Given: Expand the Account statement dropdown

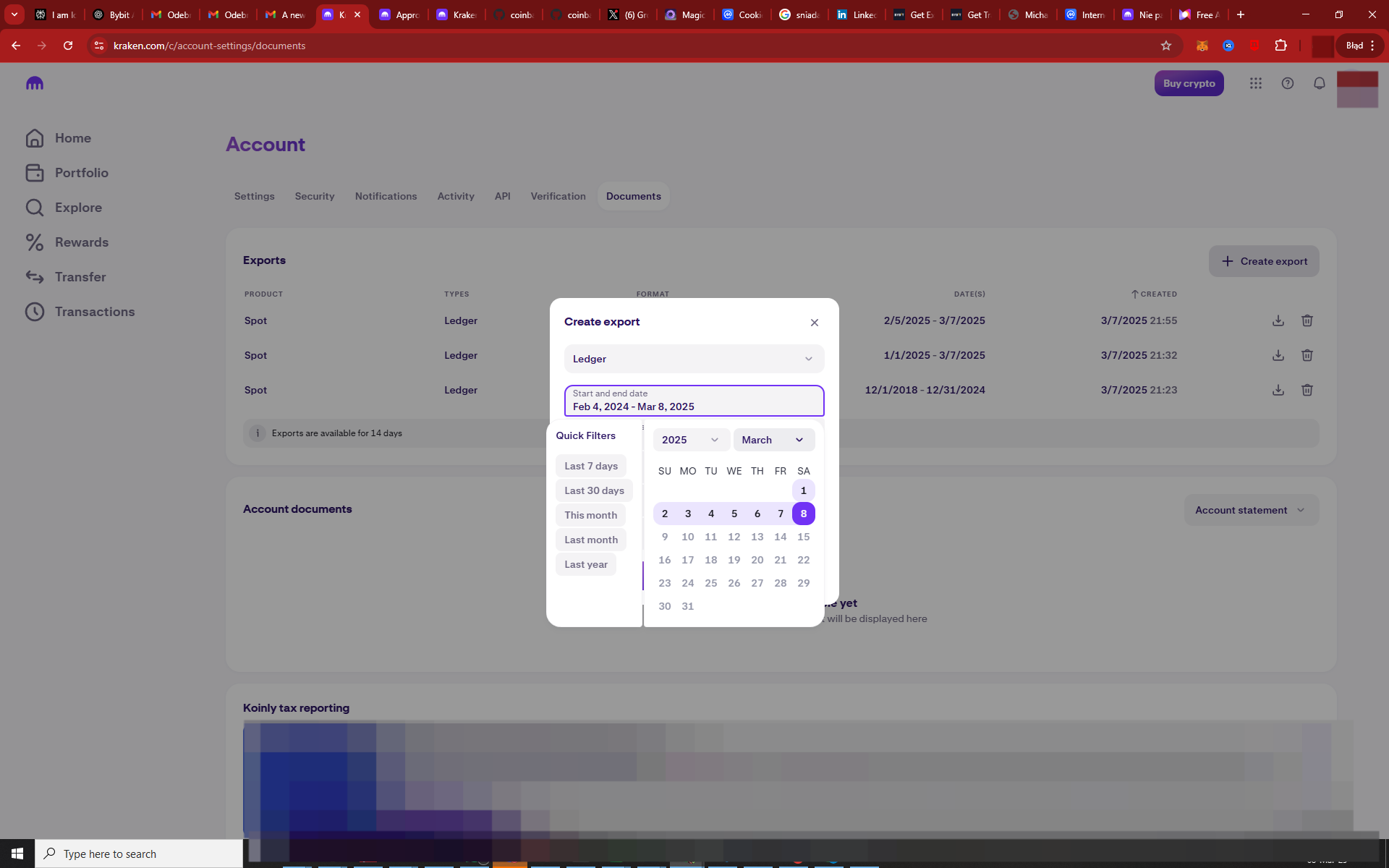Looking at the screenshot, I should 1252,510.
